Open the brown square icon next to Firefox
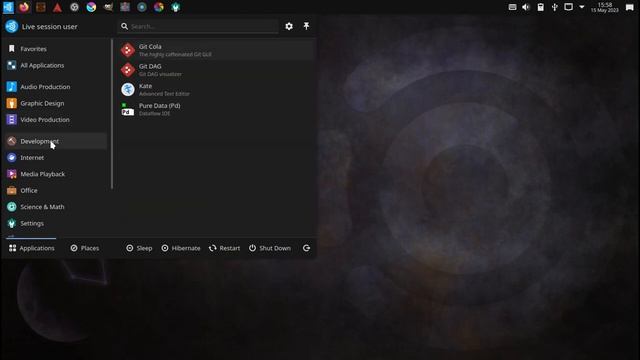640x360 pixels. [40, 7]
